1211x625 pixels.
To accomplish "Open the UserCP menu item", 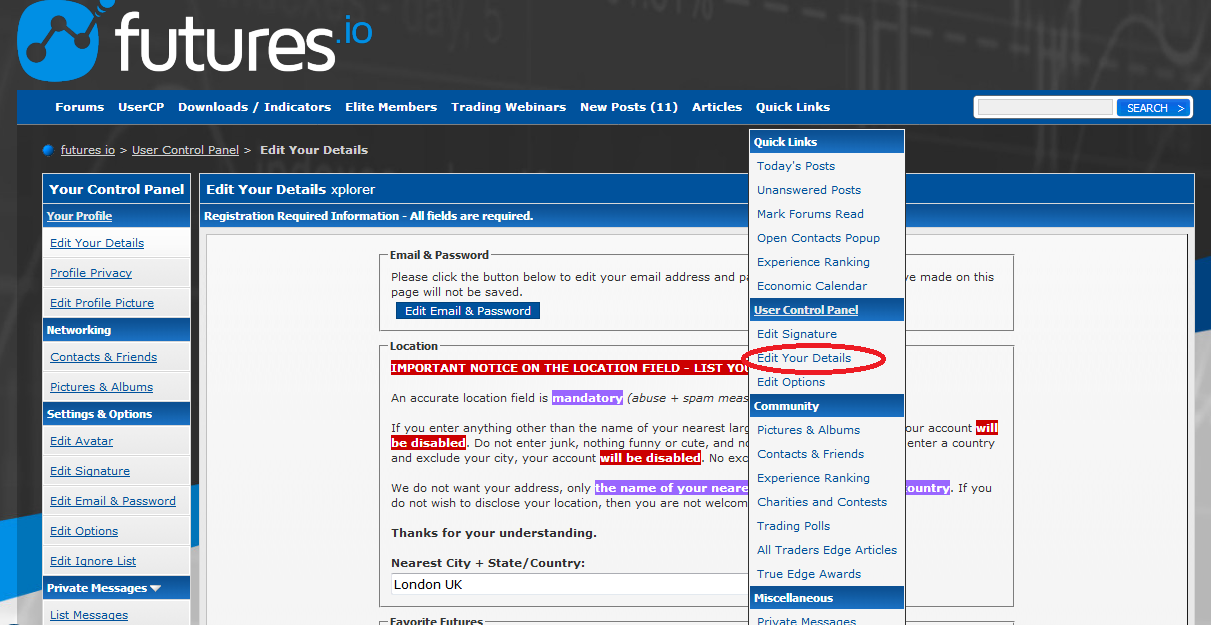I will (x=141, y=107).
